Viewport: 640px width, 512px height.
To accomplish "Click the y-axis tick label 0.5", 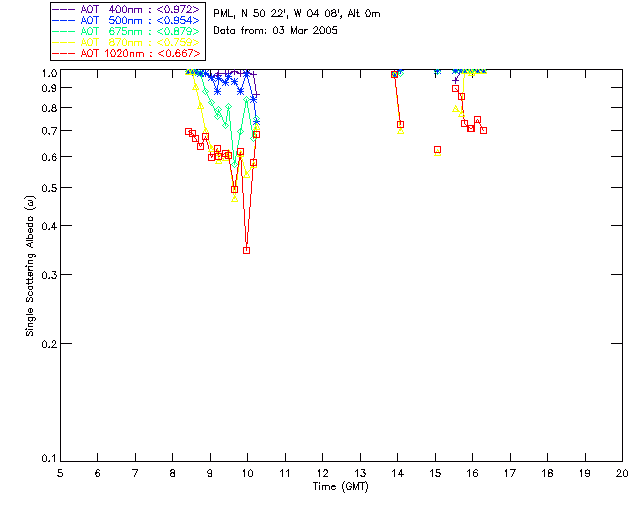I will [49, 188].
